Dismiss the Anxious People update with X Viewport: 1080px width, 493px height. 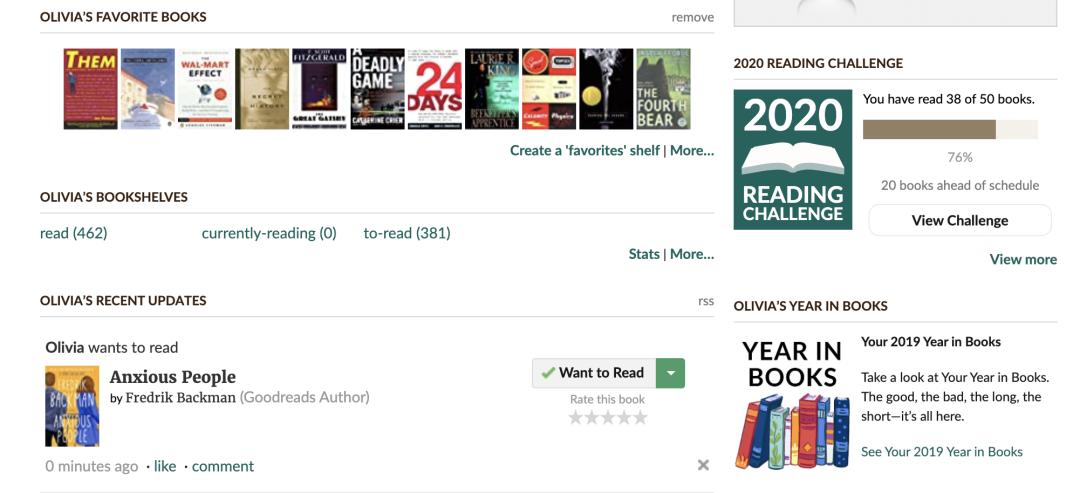703,465
